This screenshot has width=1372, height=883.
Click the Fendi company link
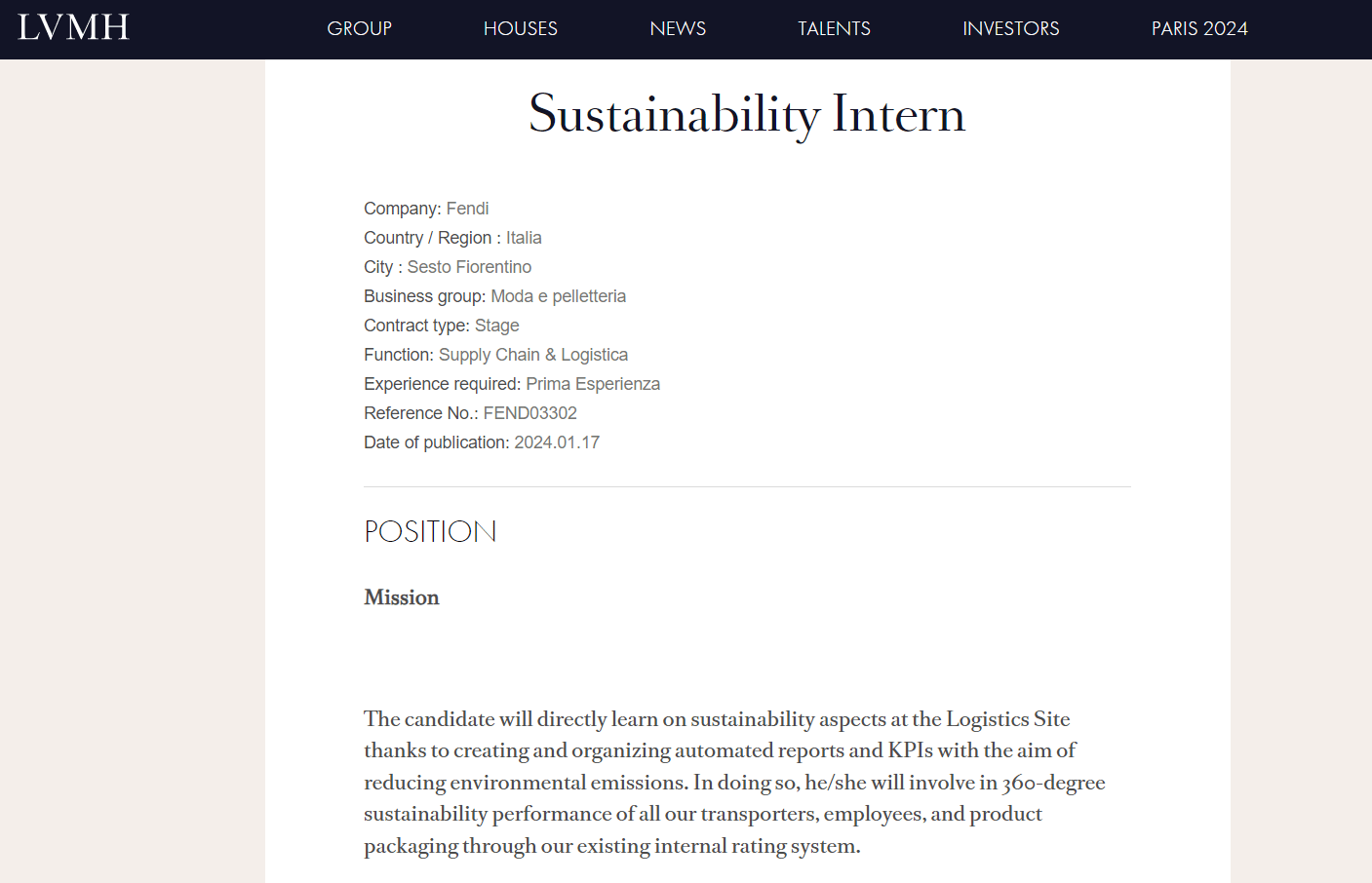(x=467, y=208)
